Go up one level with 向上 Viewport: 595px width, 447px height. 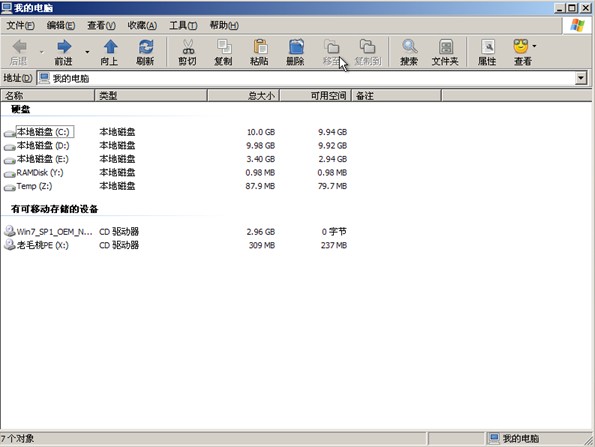click(x=110, y=52)
